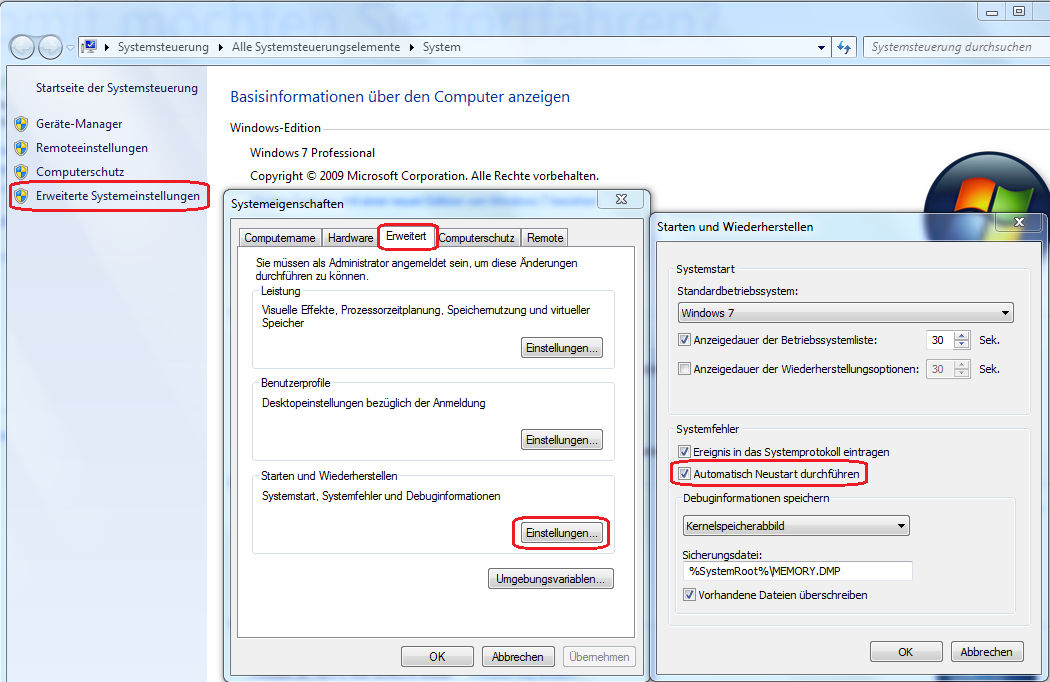Click the computer icon in the address bar
The image size is (1050, 682).
(89, 47)
